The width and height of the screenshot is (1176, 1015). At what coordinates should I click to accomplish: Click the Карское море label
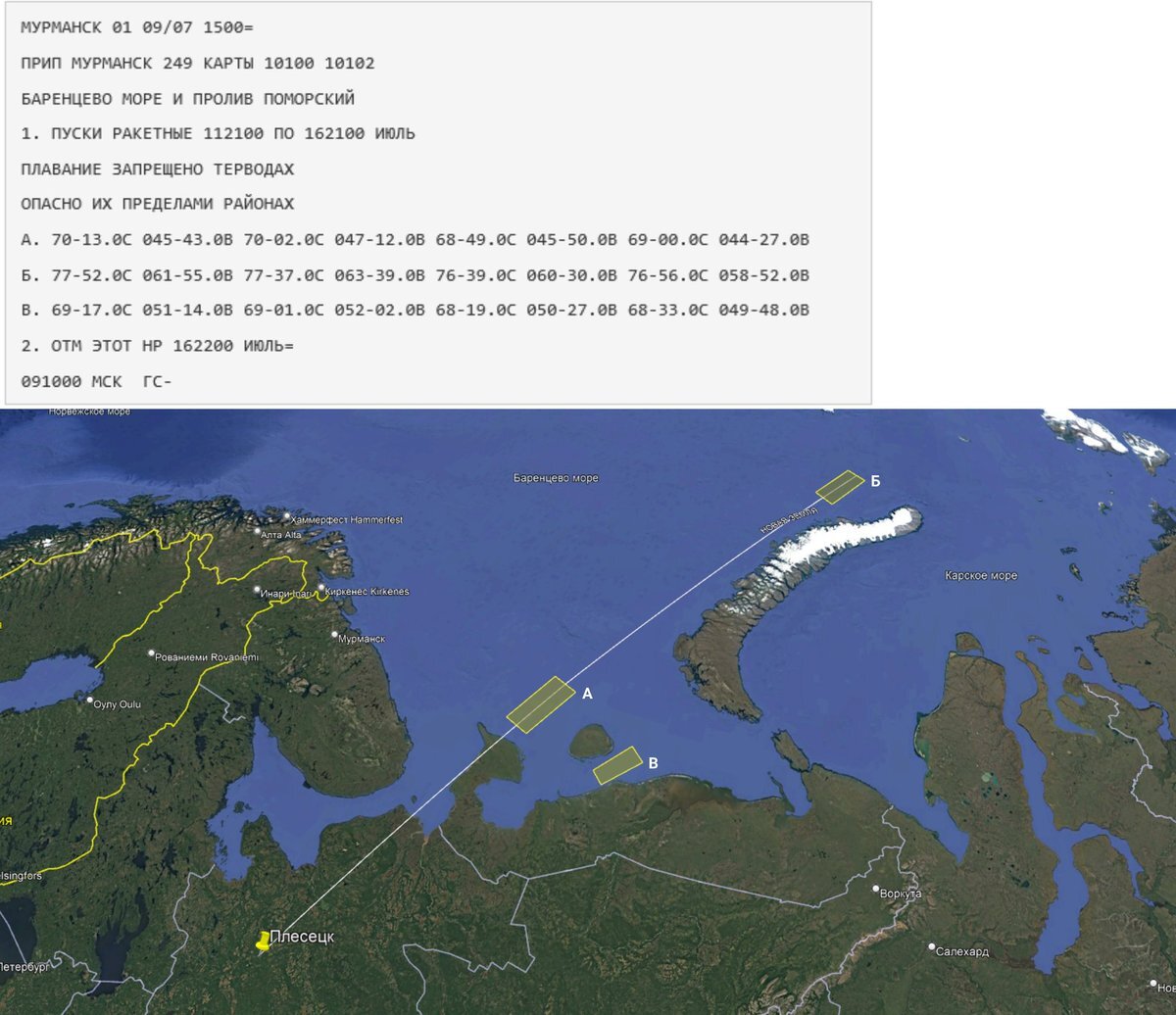click(x=981, y=576)
